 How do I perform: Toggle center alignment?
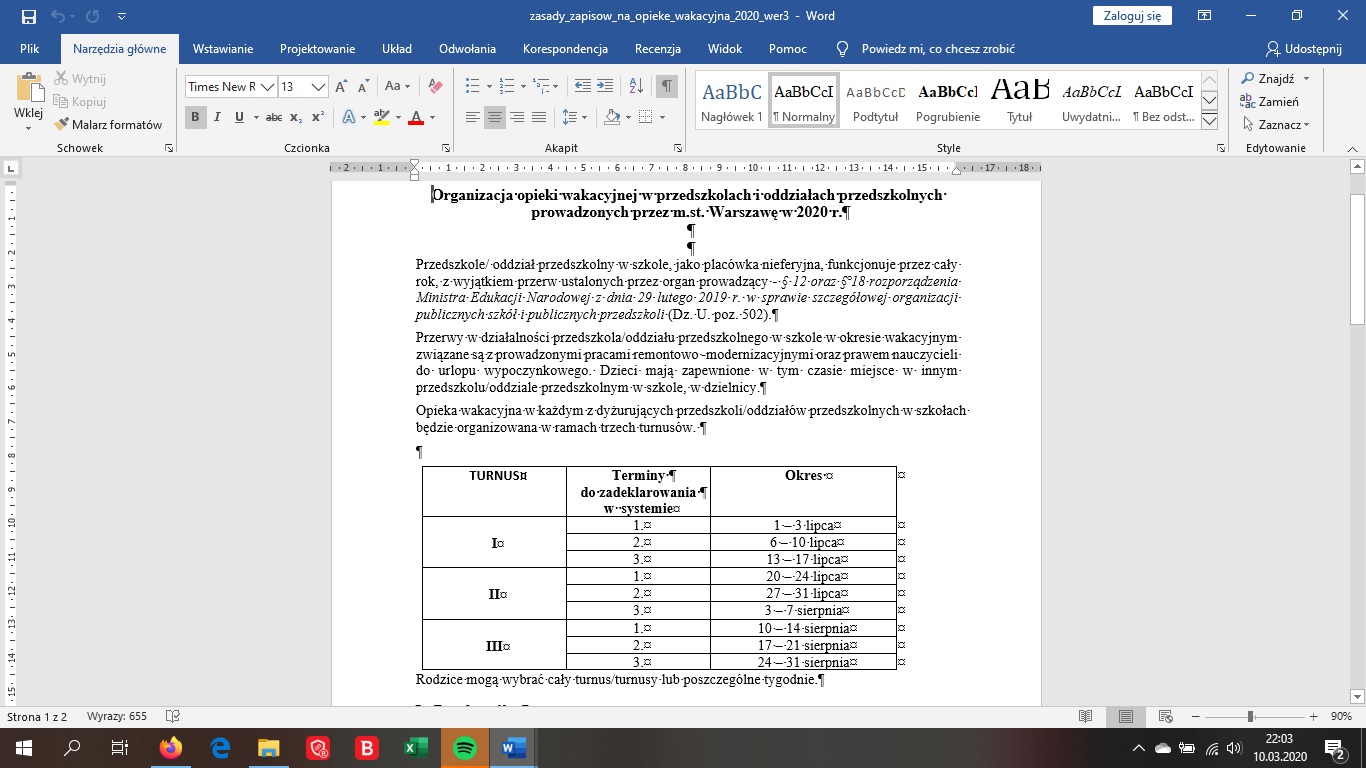(x=495, y=117)
